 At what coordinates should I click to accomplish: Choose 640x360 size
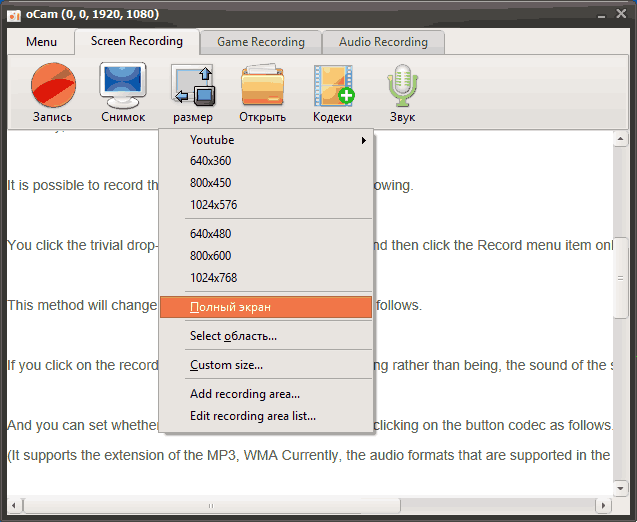[x=266, y=161]
